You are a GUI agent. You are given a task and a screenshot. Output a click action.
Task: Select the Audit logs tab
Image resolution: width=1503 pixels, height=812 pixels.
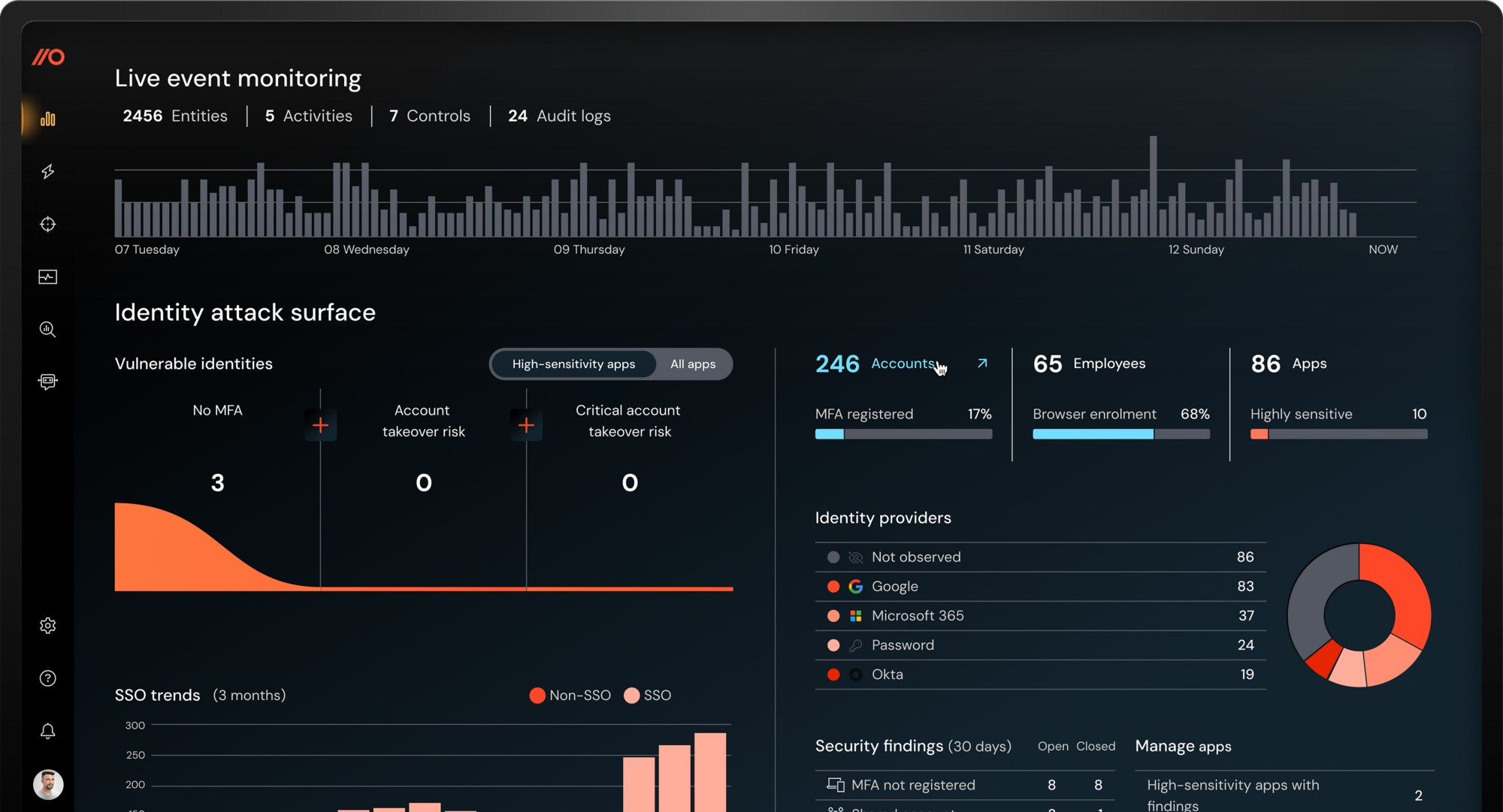[560, 116]
